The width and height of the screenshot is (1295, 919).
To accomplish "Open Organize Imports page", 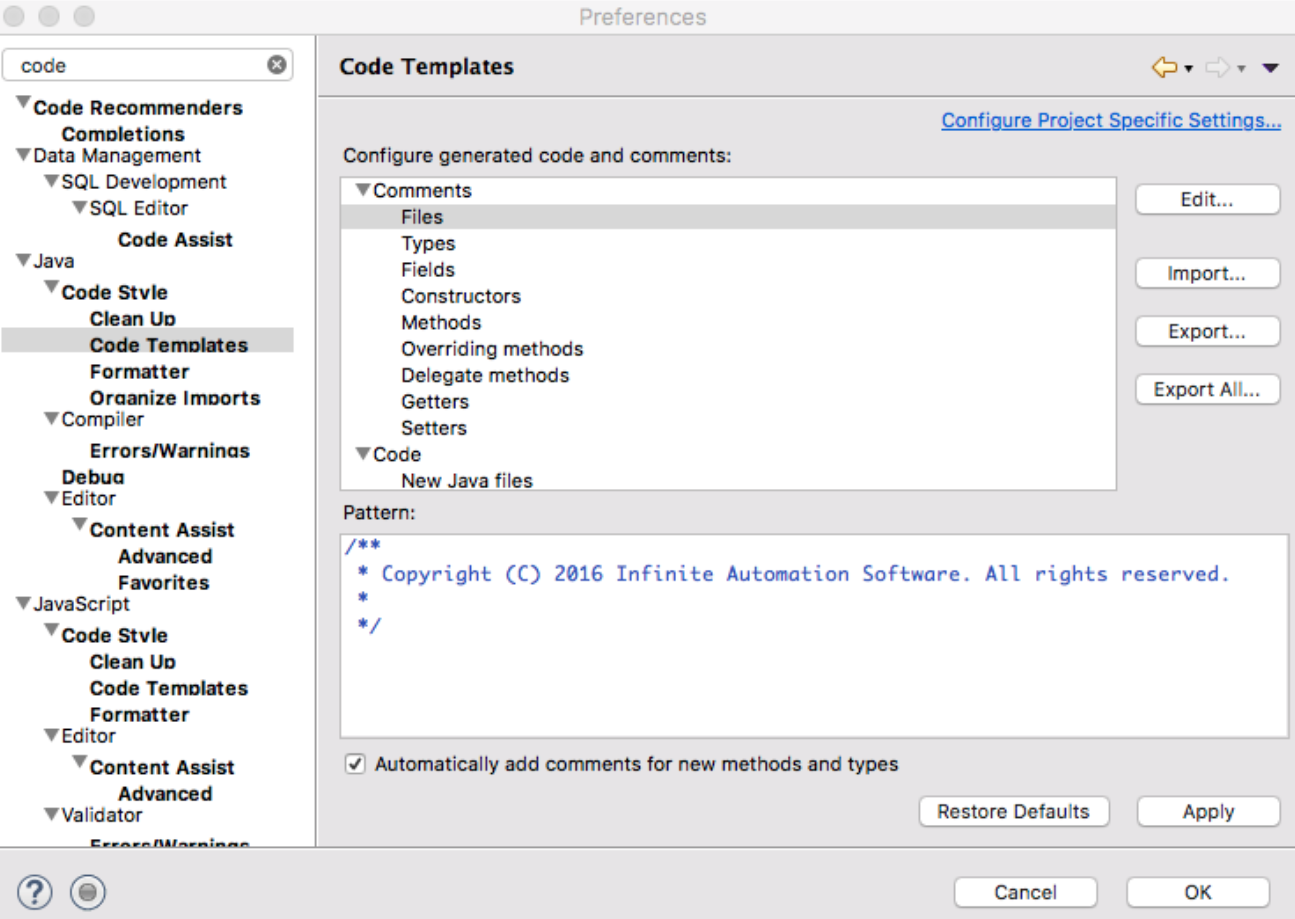I will tap(175, 398).
